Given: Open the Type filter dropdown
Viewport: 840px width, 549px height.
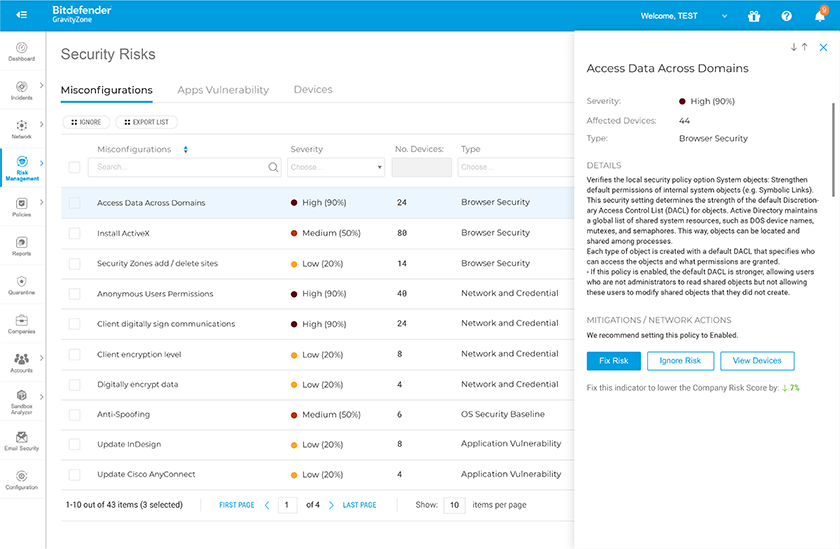Looking at the screenshot, I should point(516,167).
